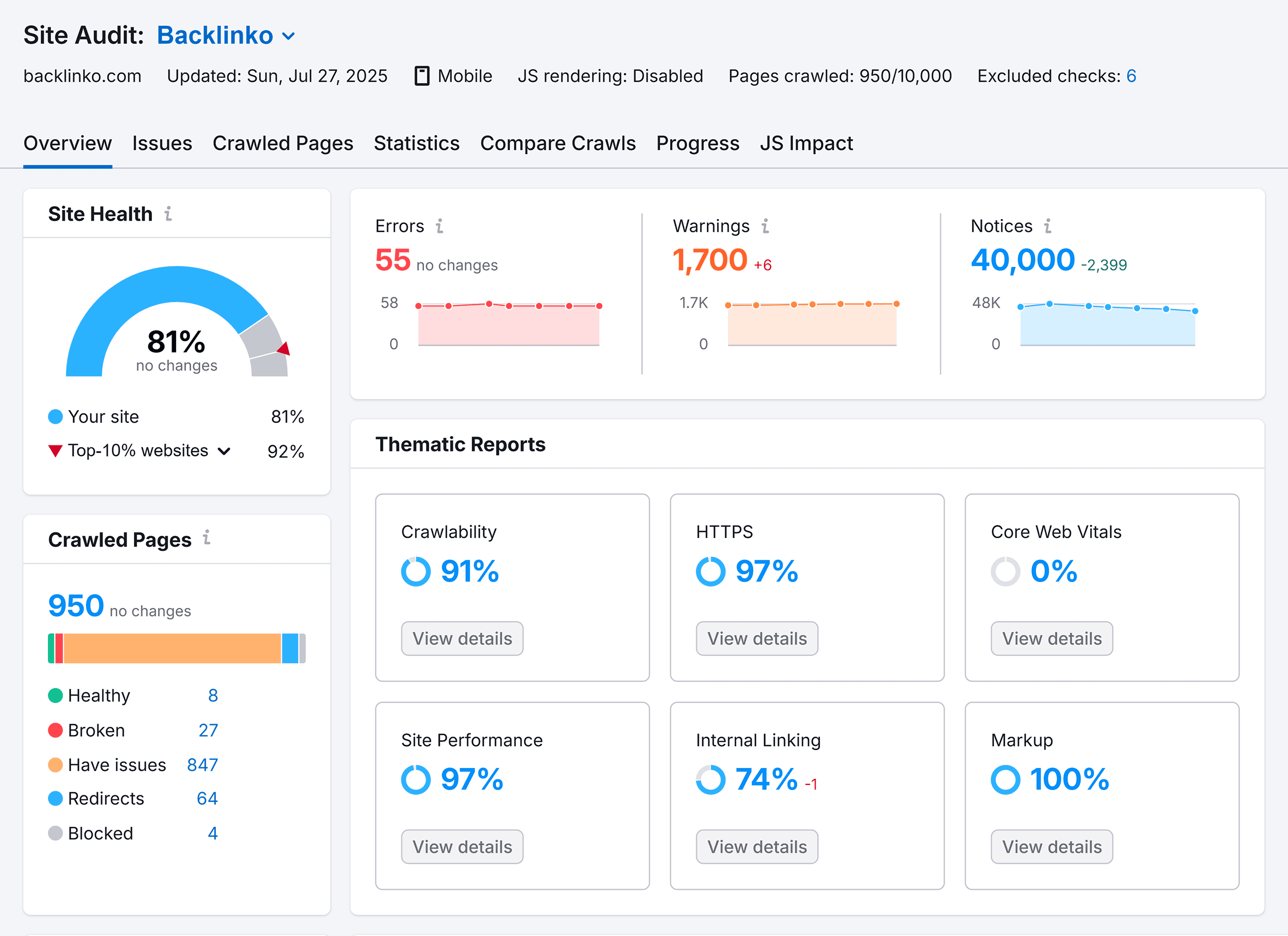The image size is (1288, 936).
Task: View details for Site Performance
Action: pyautogui.click(x=462, y=847)
